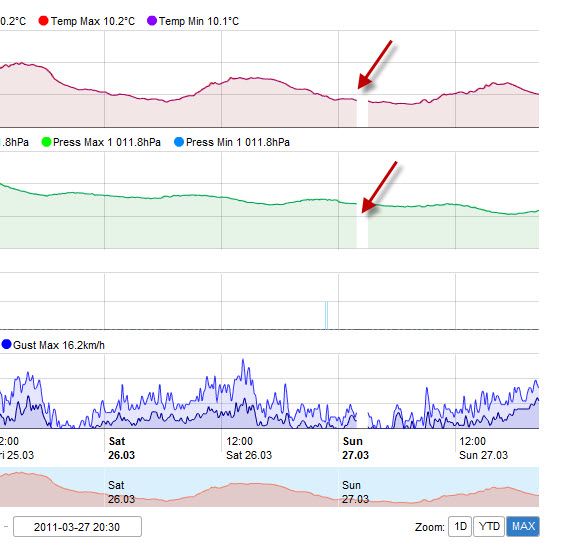Click the Temp Min 10.1°C legend label
Screen dimensions: 575x553
pos(199,21)
